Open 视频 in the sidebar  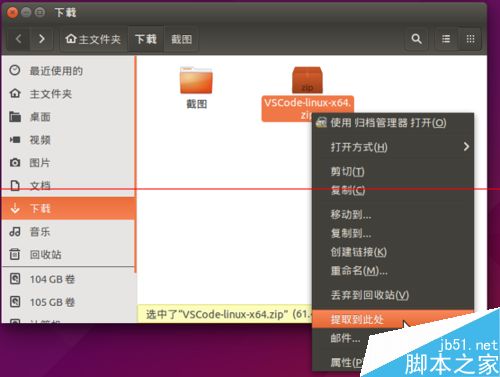click(x=68, y=140)
